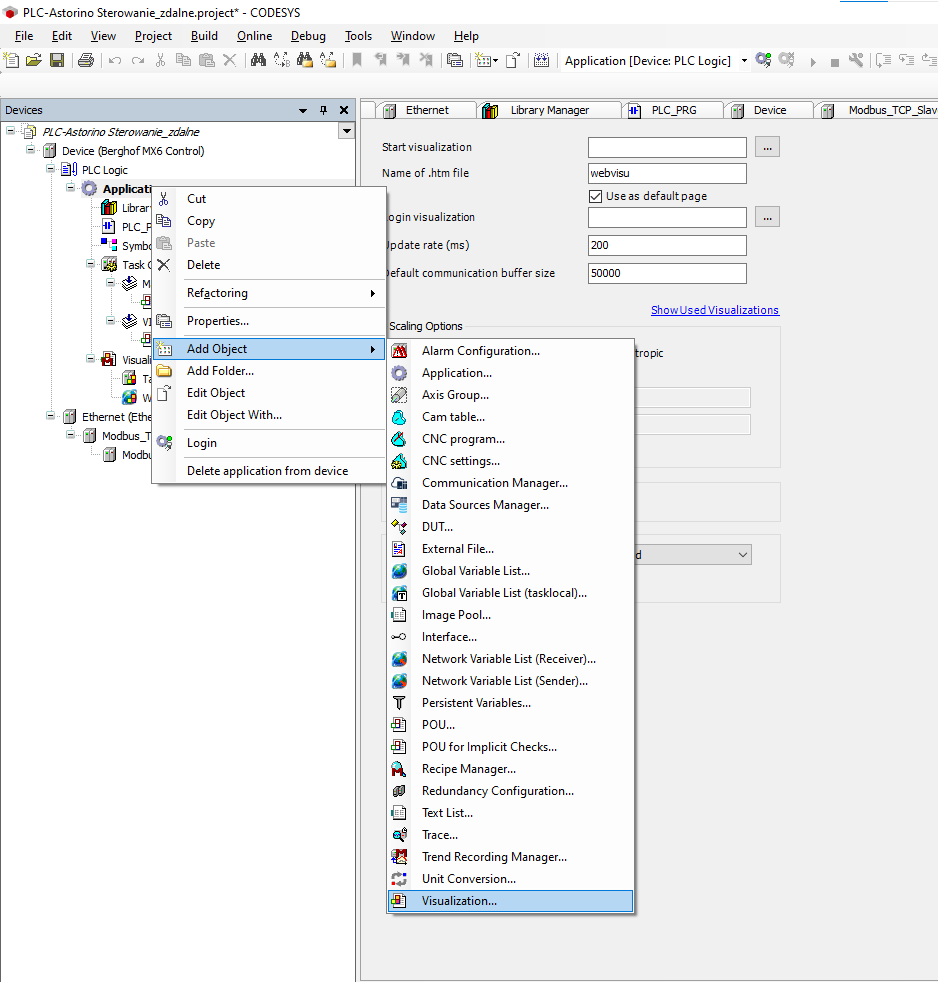Click the Stop square toolbar icon

click(x=835, y=63)
